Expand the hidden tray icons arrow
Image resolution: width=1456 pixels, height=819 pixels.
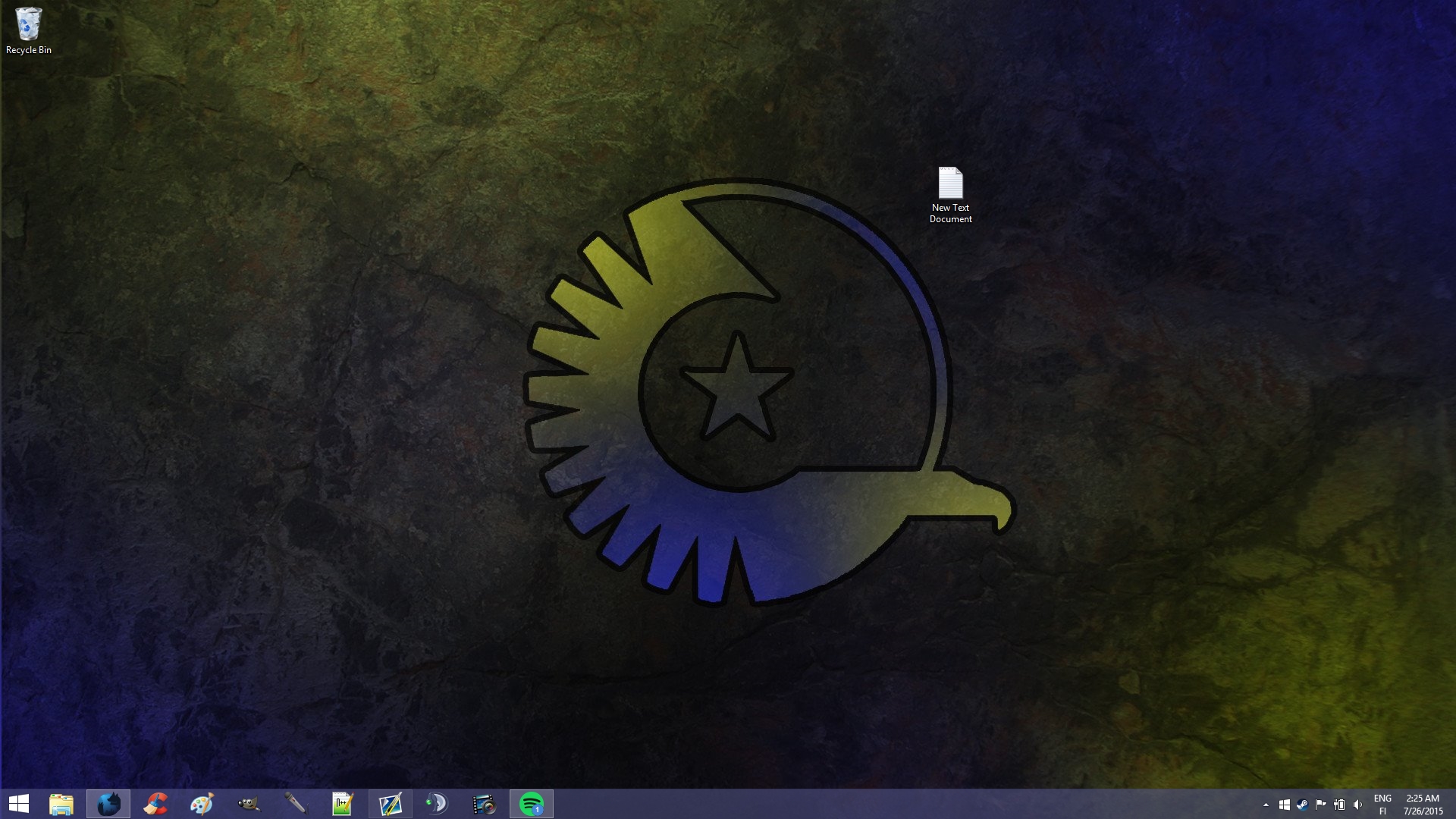tap(1266, 805)
